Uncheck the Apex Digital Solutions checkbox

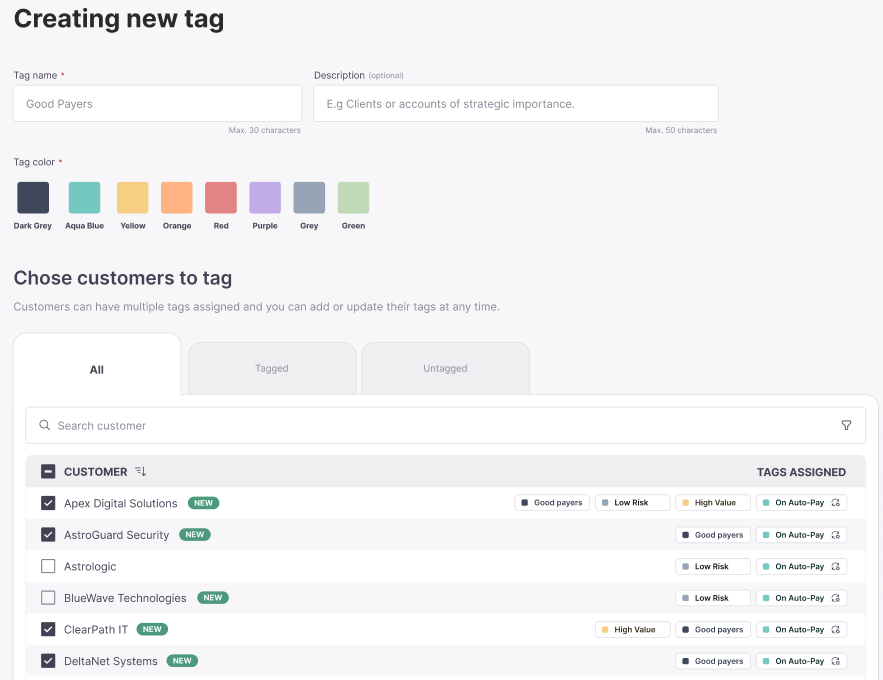pos(48,503)
